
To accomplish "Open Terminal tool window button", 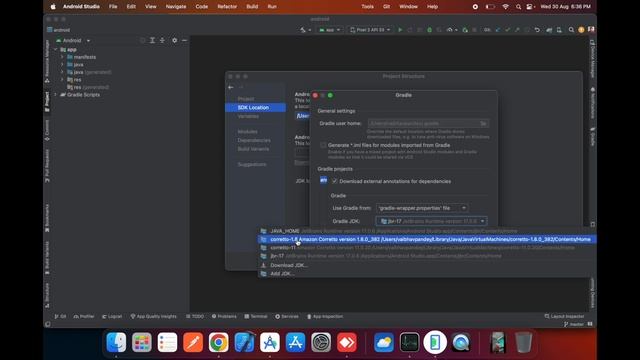I will coord(256,316).
